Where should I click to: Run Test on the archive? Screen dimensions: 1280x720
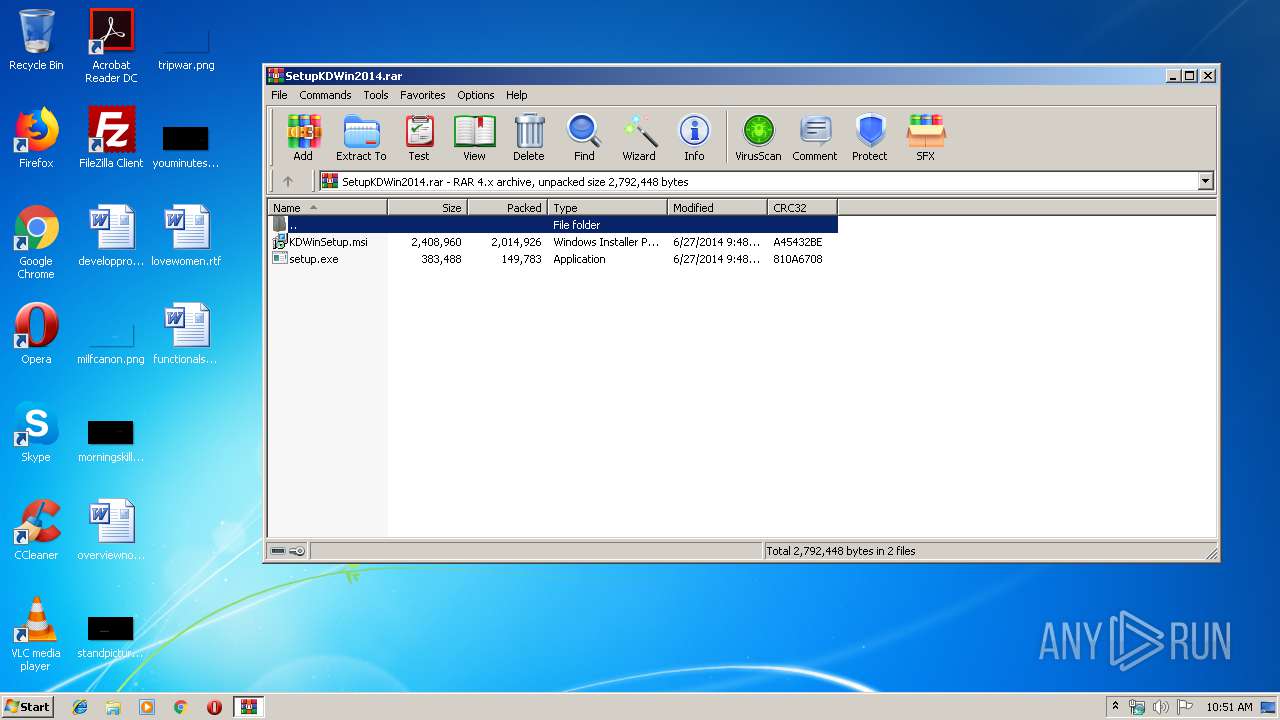419,138
